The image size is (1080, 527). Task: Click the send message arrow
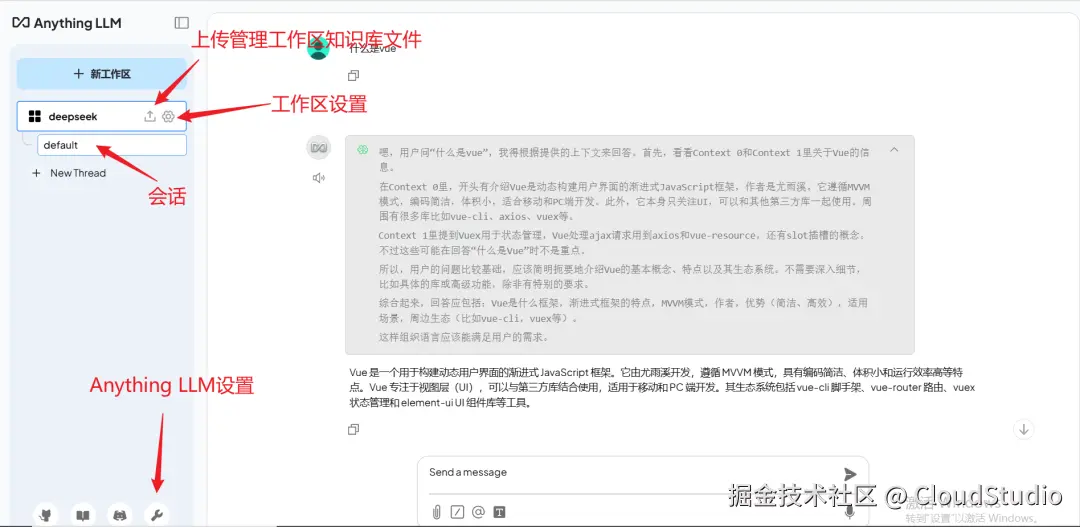point(850,474)
